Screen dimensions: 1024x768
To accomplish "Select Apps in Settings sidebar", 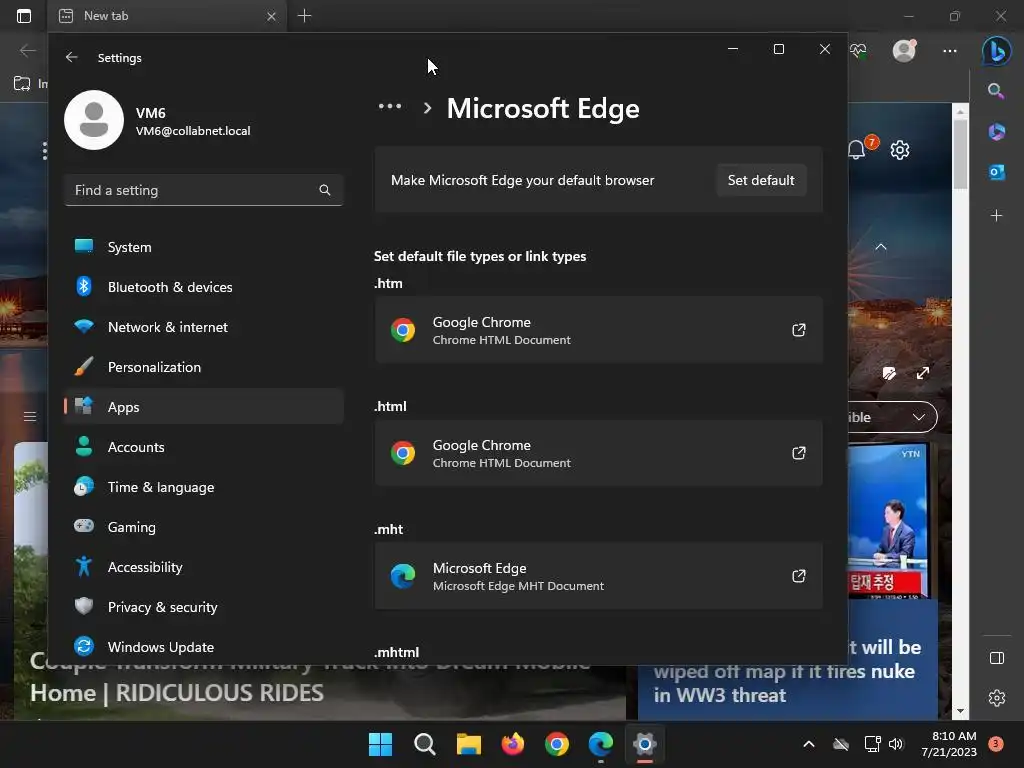I will [204, 407].
